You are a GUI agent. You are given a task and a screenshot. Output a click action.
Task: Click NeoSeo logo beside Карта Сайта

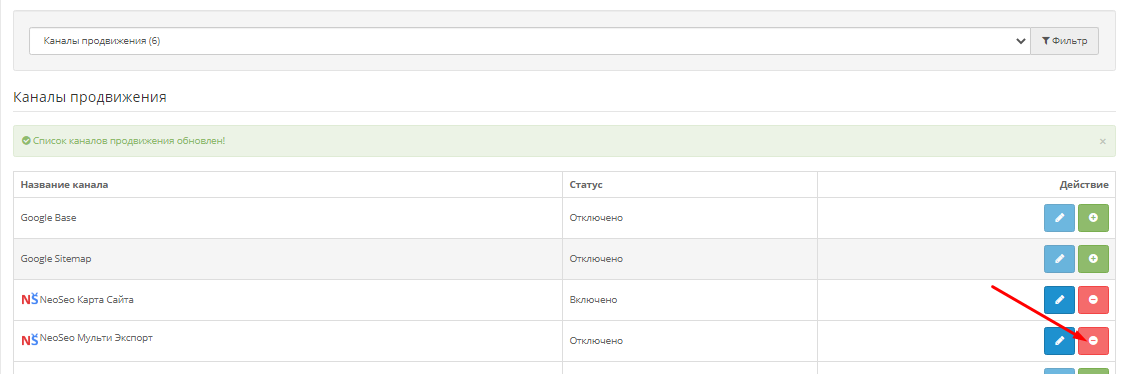pos(29,299)
